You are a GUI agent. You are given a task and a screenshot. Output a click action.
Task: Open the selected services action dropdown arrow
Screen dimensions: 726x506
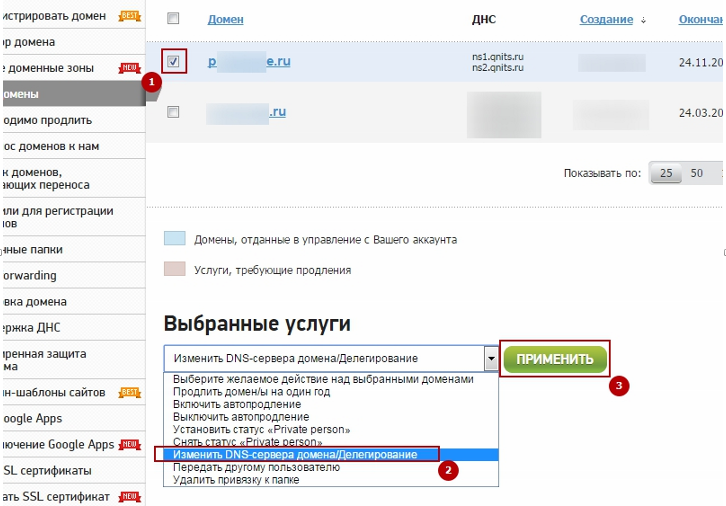coord(490,358)
